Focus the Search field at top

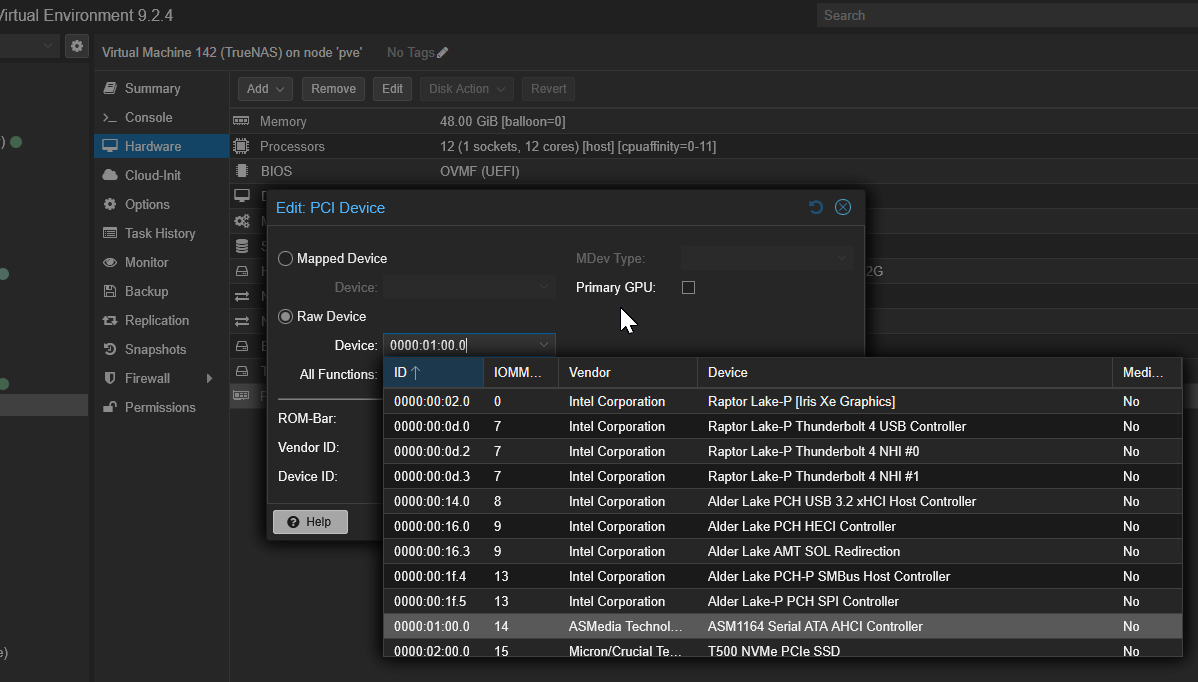tap(1007, 15)
